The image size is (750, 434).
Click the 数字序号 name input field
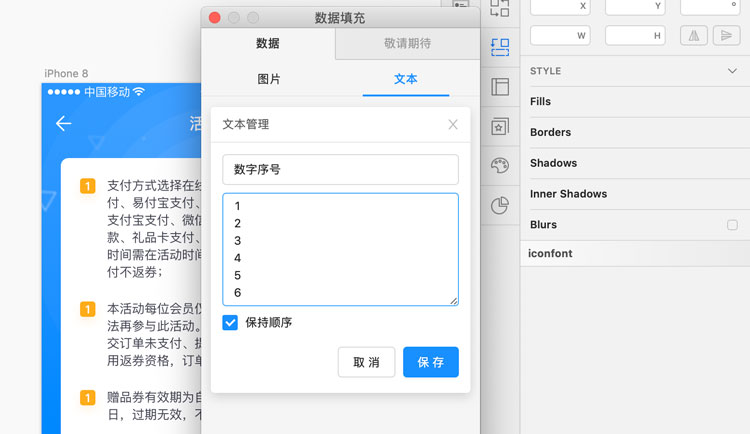(340, 170)
